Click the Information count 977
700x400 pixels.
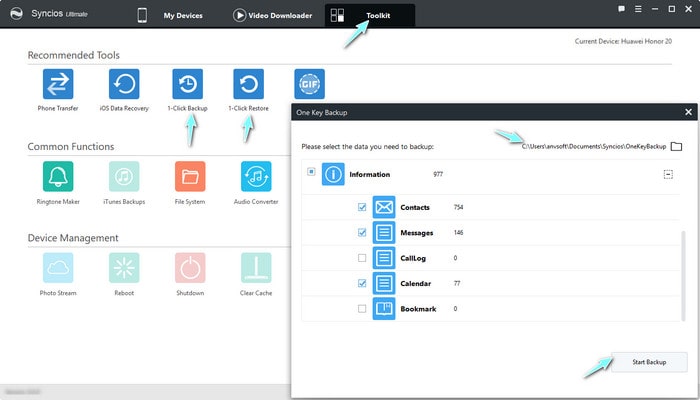pyautogui.click(x=438, y=174)
